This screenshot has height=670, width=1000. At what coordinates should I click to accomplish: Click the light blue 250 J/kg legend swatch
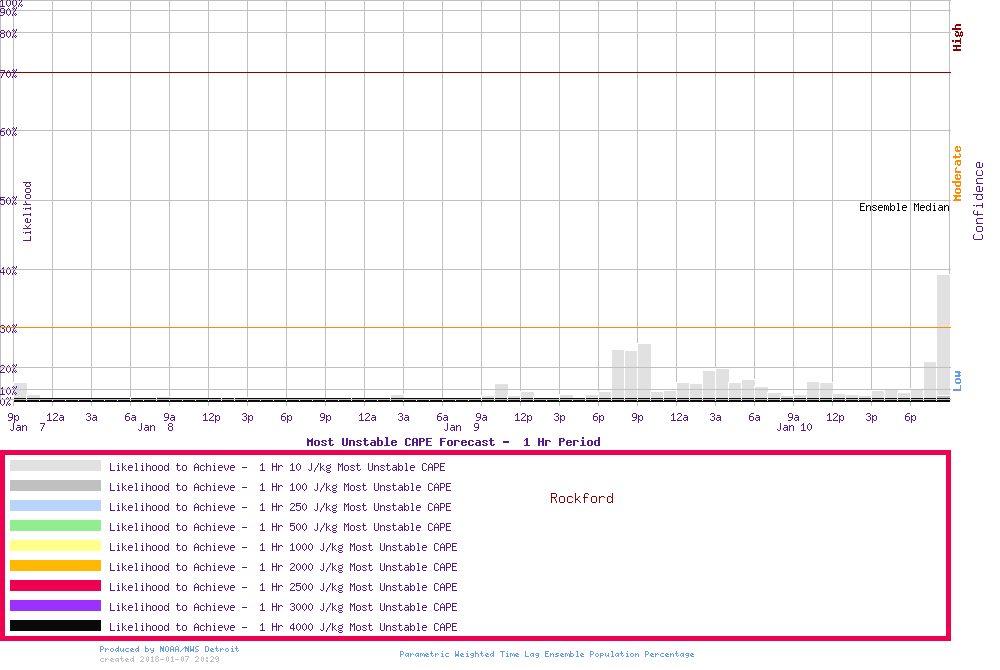coord(55,506)
